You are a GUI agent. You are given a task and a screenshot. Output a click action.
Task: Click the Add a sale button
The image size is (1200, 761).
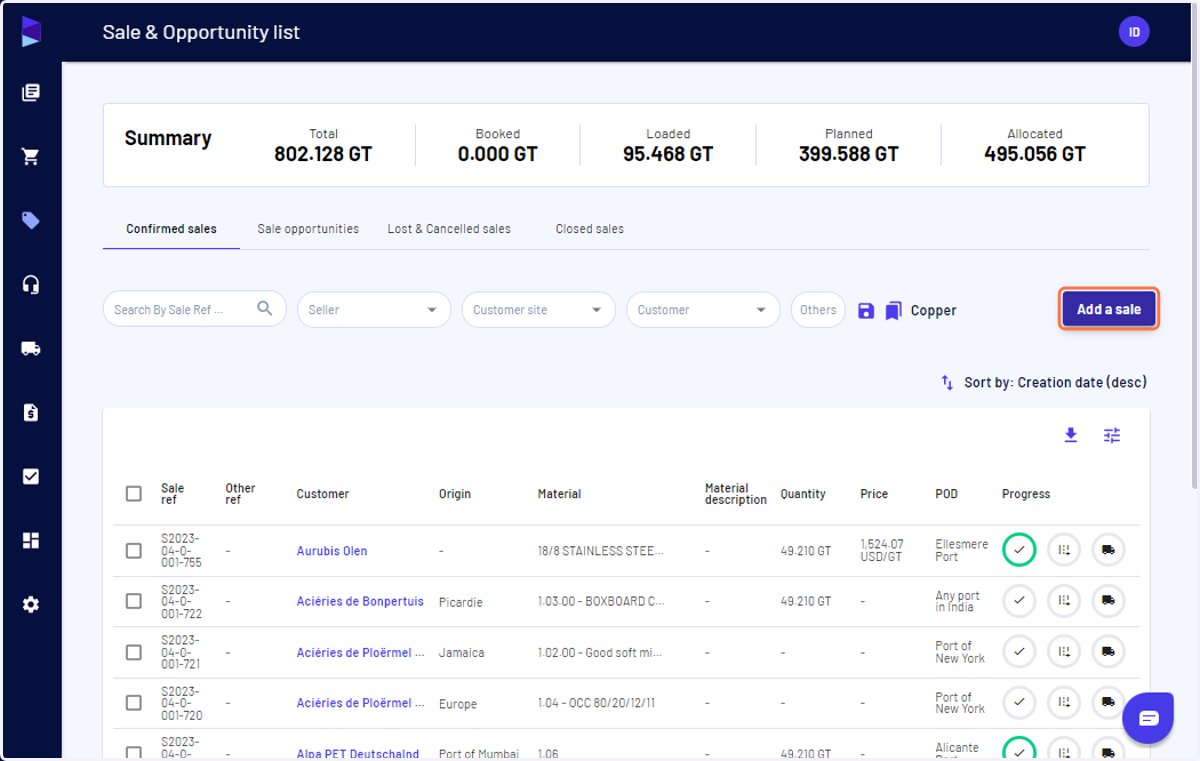pos(1109,310)
